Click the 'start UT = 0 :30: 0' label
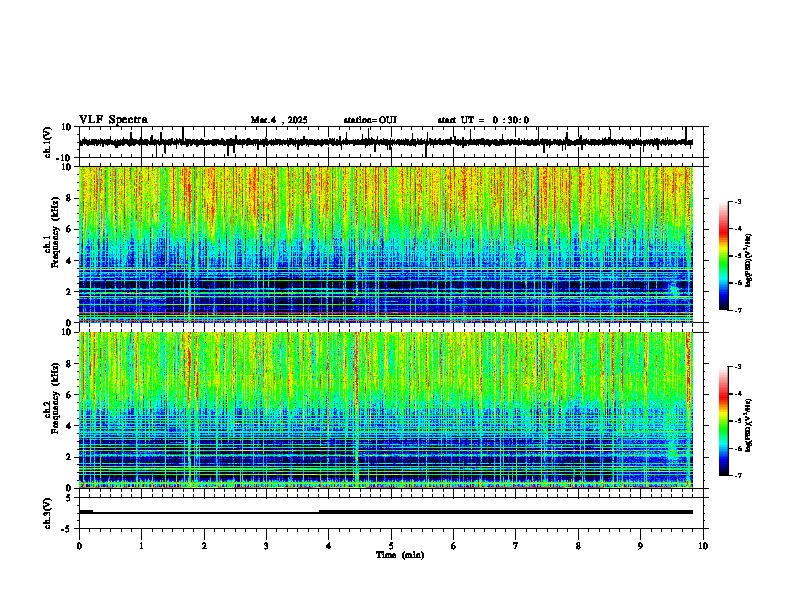Screen dimensions: 792x612 click(483, 120)
